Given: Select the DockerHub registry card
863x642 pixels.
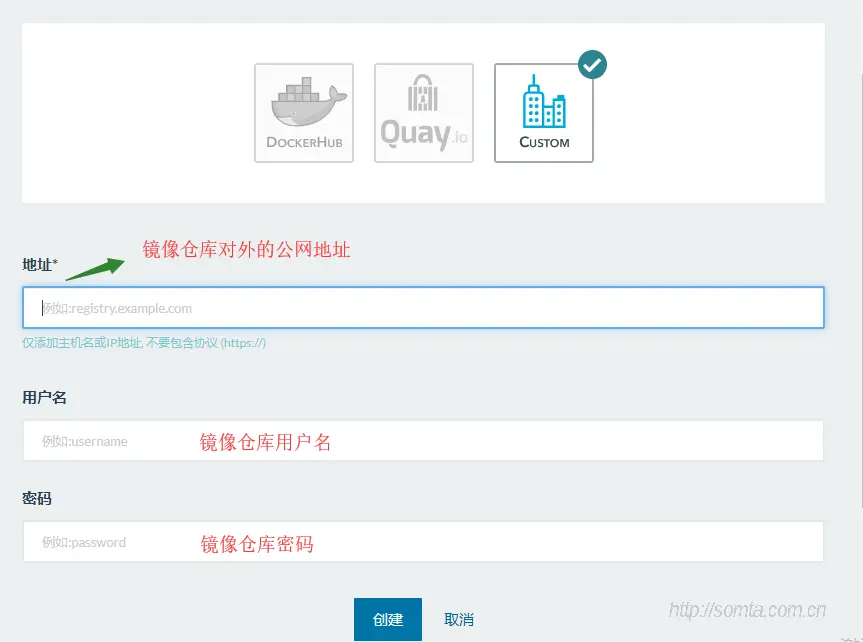Looking at the screenshot, I should pos(304,113).
